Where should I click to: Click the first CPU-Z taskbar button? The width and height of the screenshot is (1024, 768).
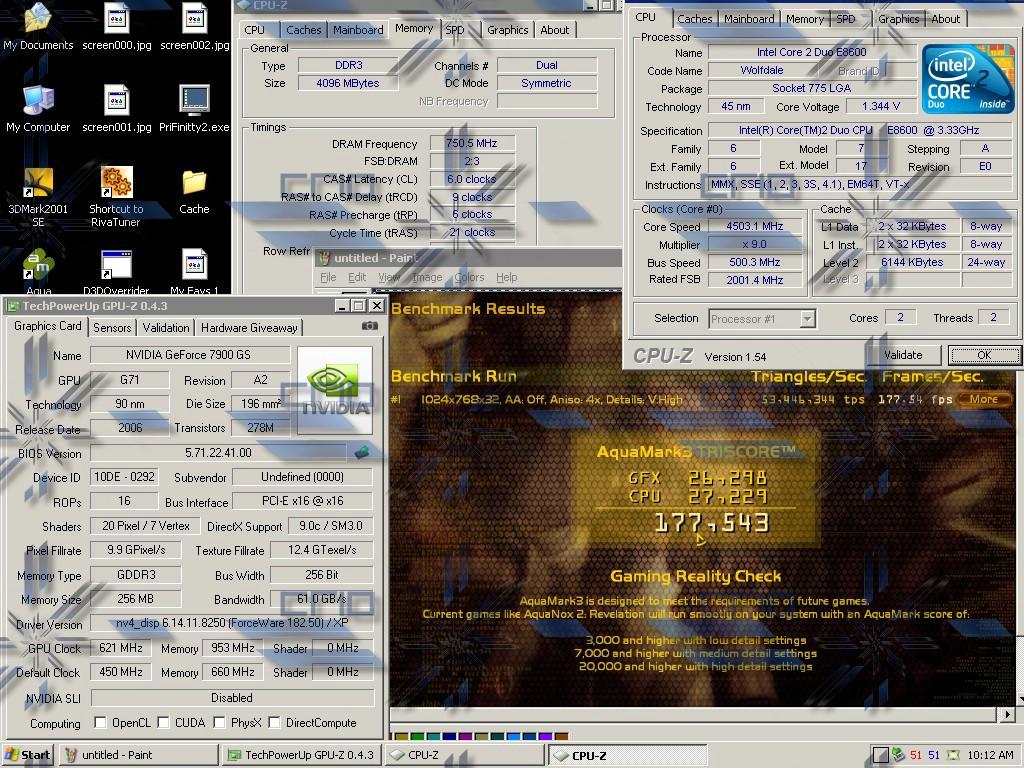465,755
